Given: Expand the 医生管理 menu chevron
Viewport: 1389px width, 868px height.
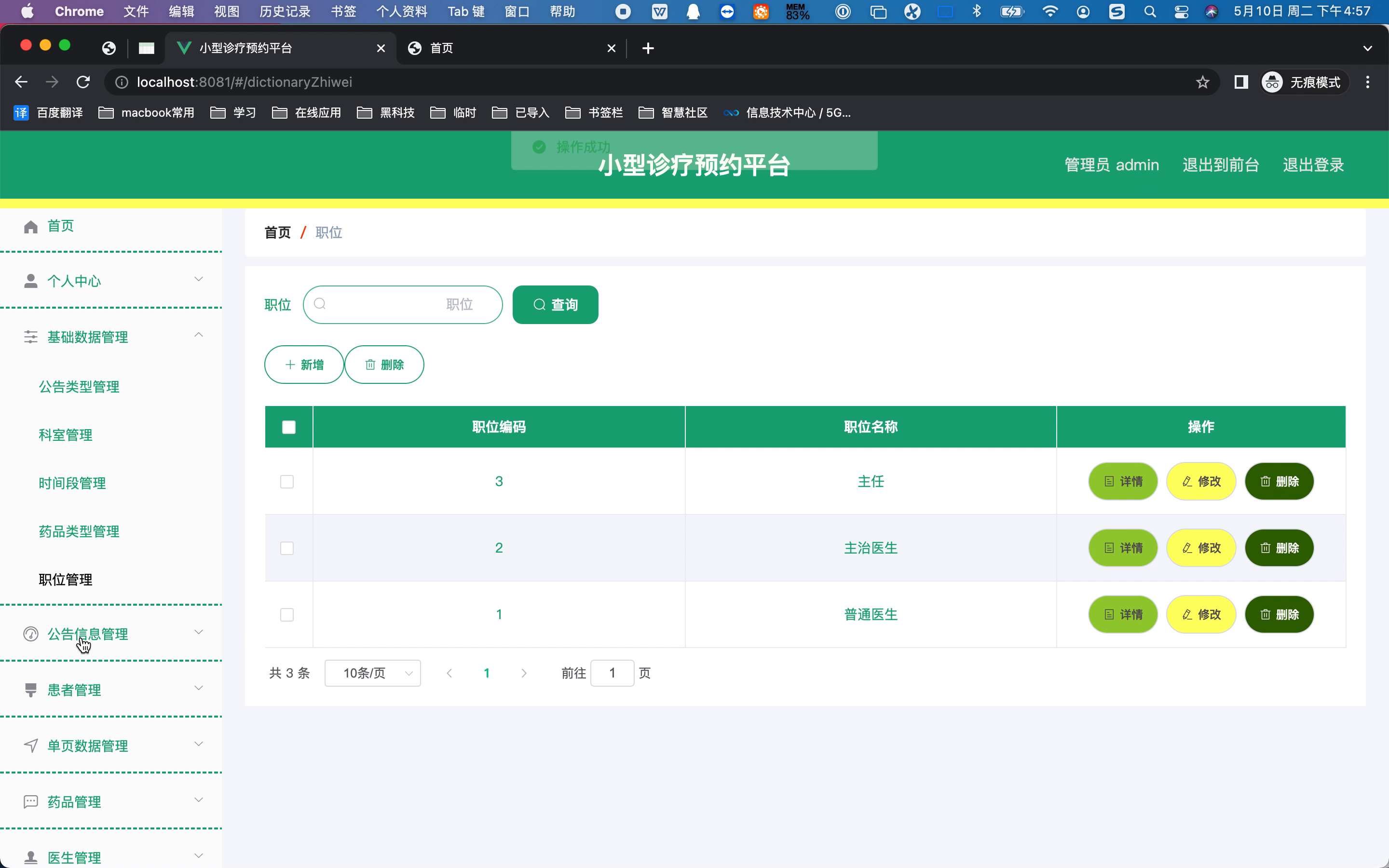Looking at the screenshot, I should (x=199, y=856).
